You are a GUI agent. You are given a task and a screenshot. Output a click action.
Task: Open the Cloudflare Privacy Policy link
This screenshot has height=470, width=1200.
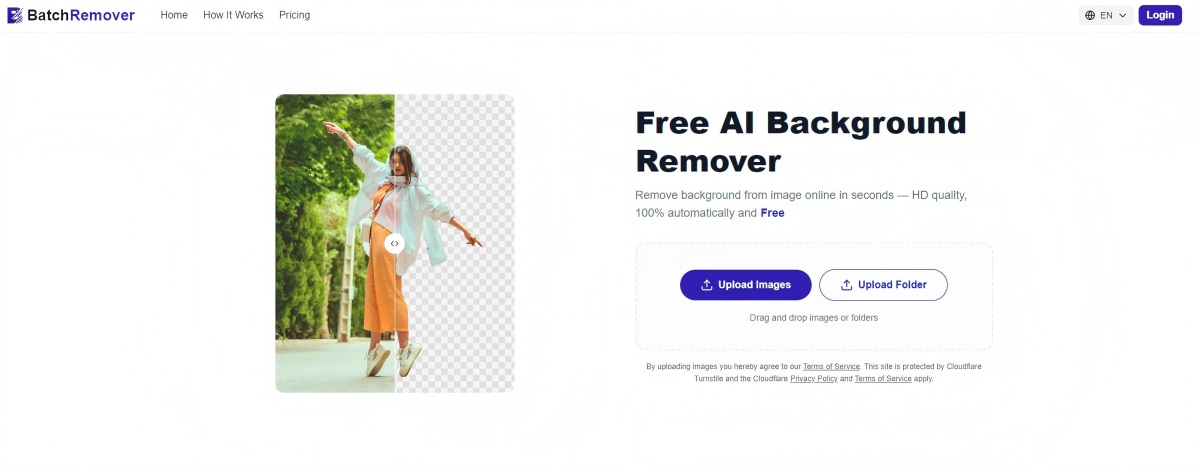814,379
